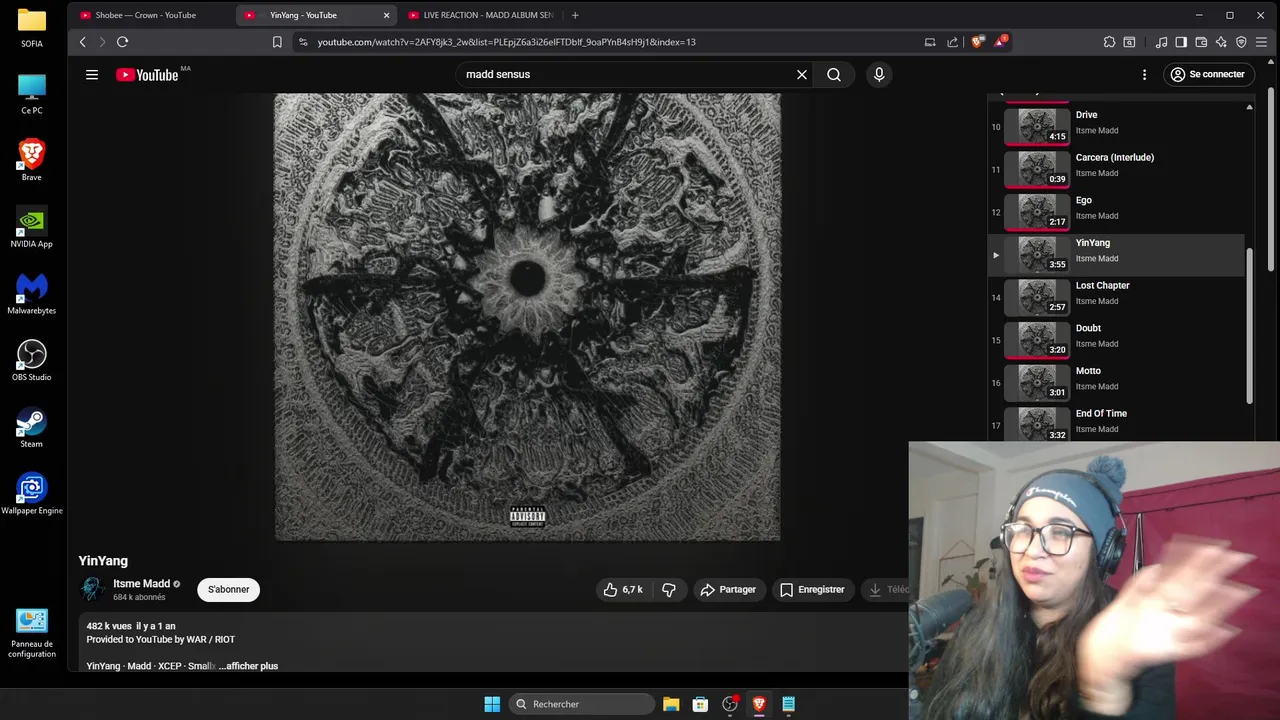Bookmark this page with bookmark icon
The height and width of the screenshot is (720, 1280).
(277, 42)
